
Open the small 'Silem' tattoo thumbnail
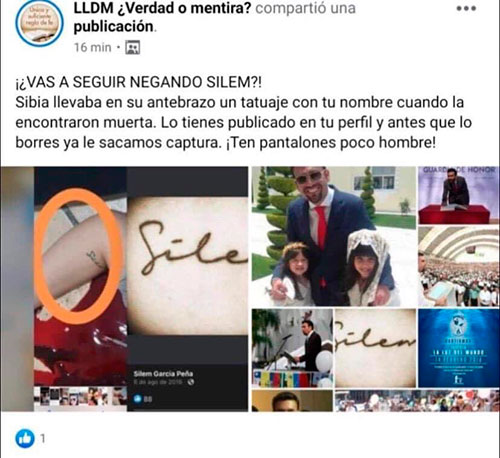[x=376, y=348]
